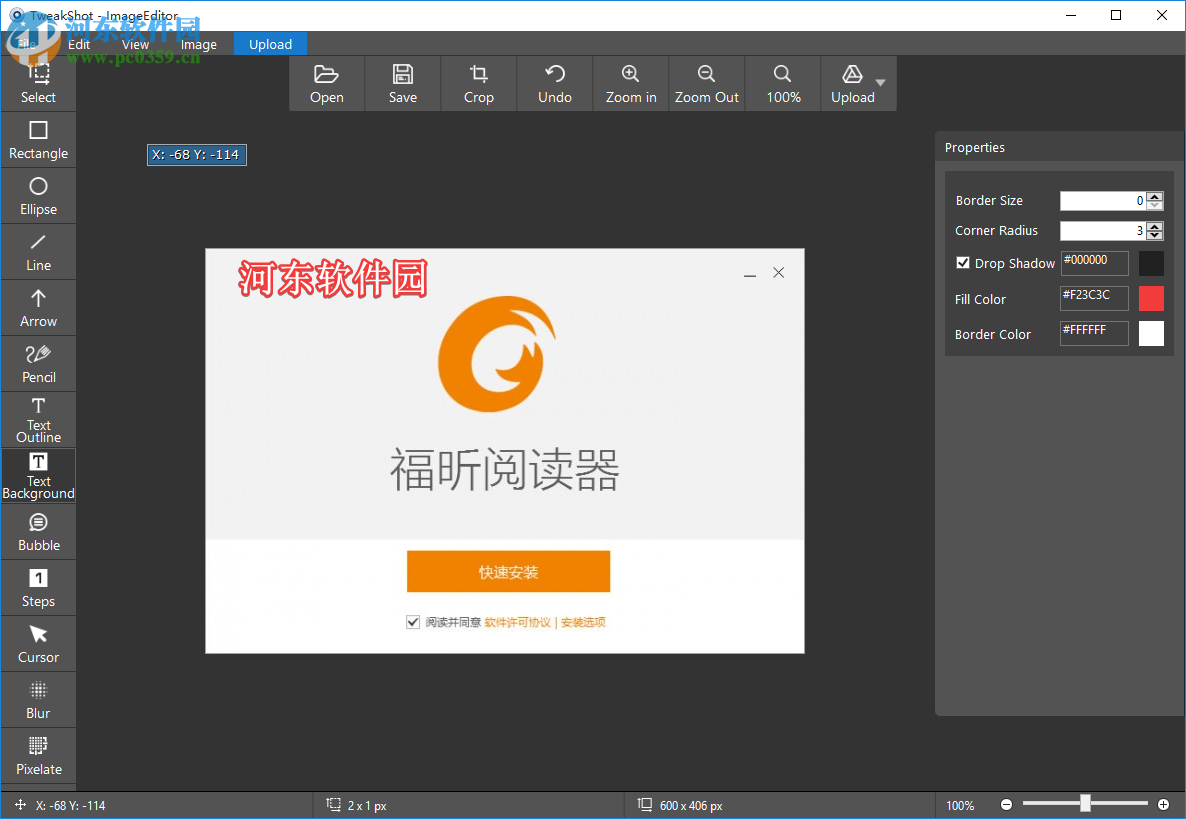
Task: Select the Ellipse tool
Action: [x=38, y=195]
